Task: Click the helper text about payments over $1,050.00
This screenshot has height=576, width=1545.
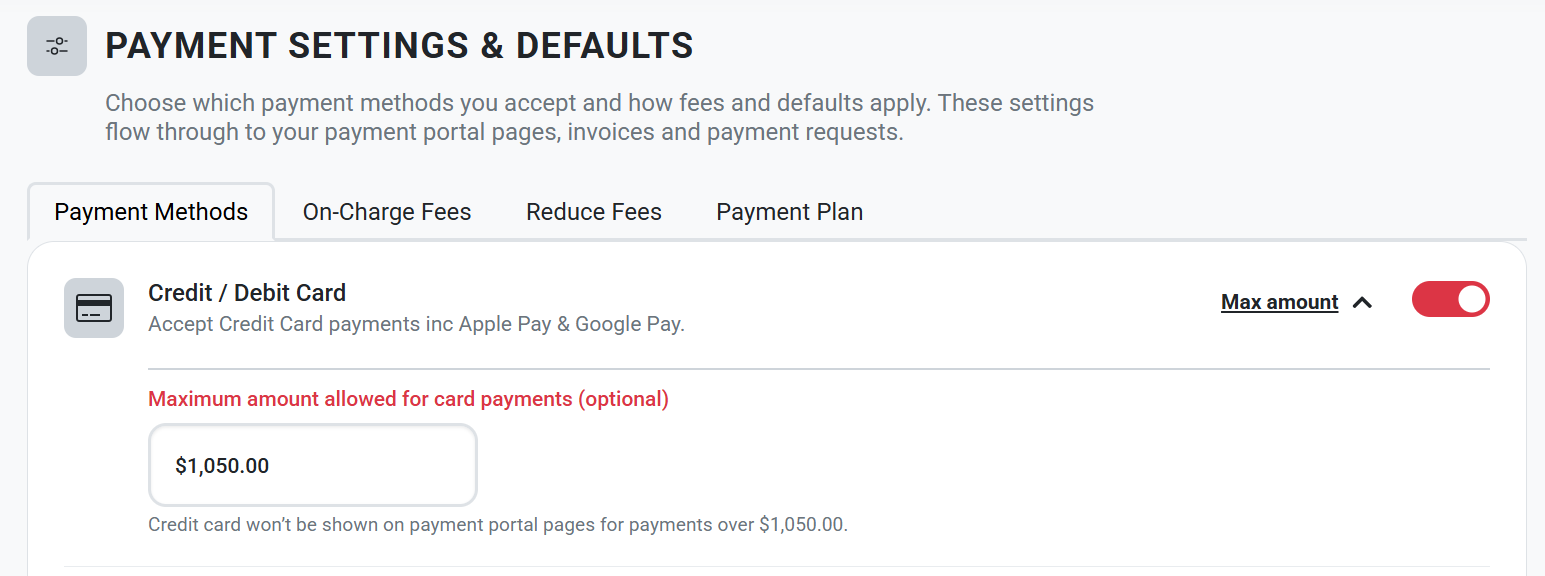Action: point(498,524)
